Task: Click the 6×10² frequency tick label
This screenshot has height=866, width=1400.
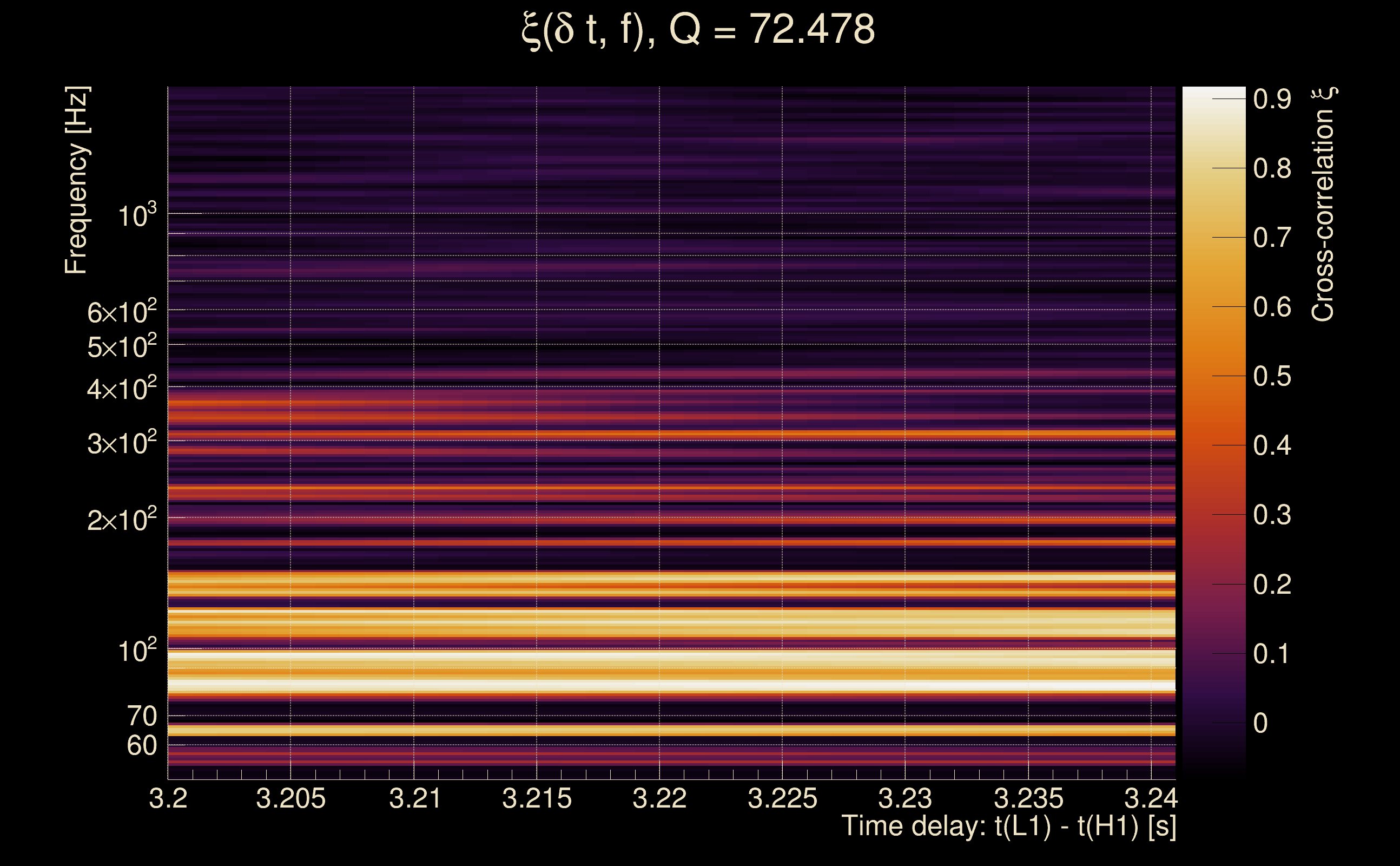Action: point(122,312)
